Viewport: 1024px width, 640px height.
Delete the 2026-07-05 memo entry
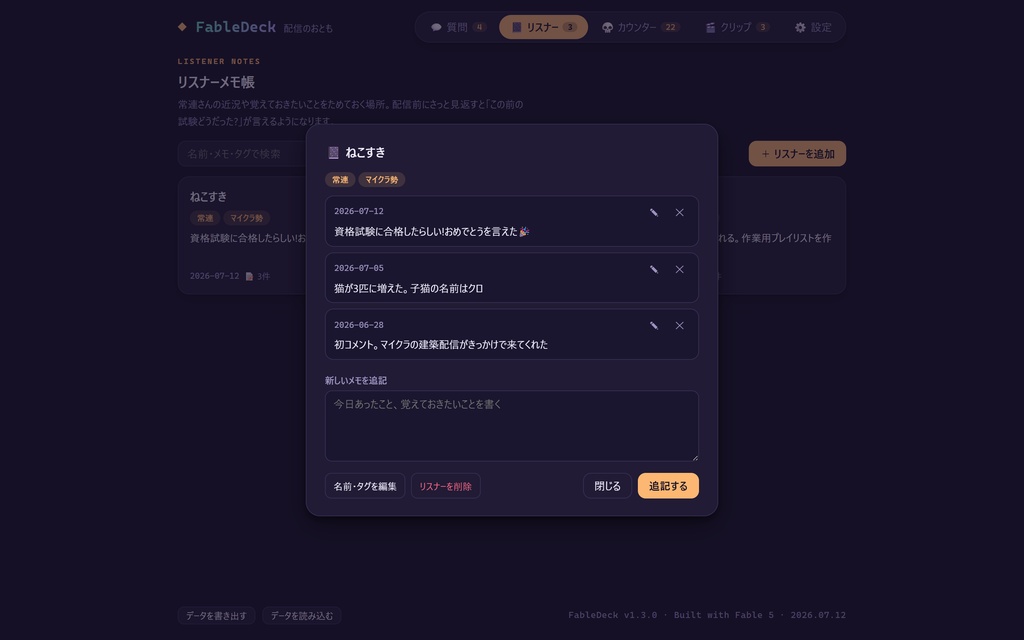pos(679,269)
